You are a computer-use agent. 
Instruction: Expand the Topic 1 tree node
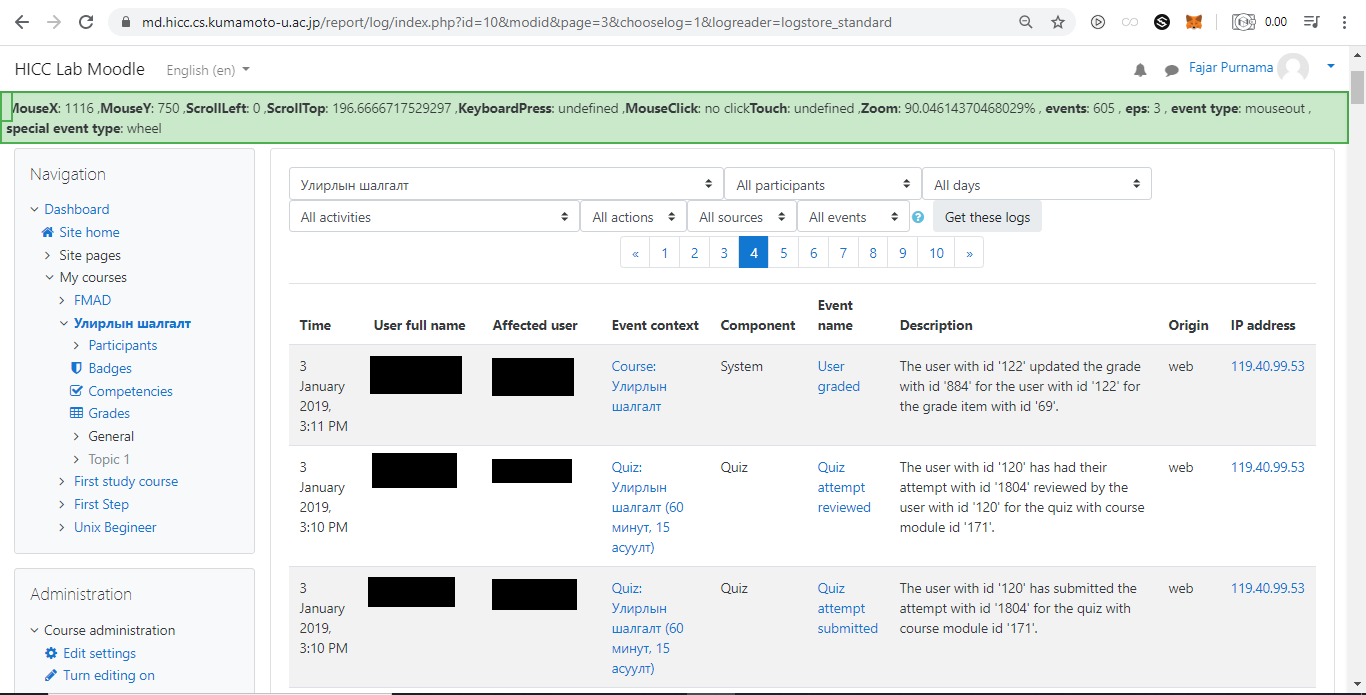click(77, 459)
